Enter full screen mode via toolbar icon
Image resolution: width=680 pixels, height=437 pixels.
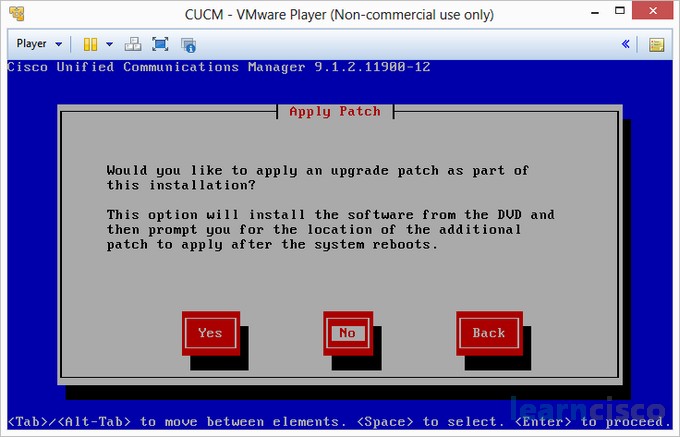(x=160, y=44)
